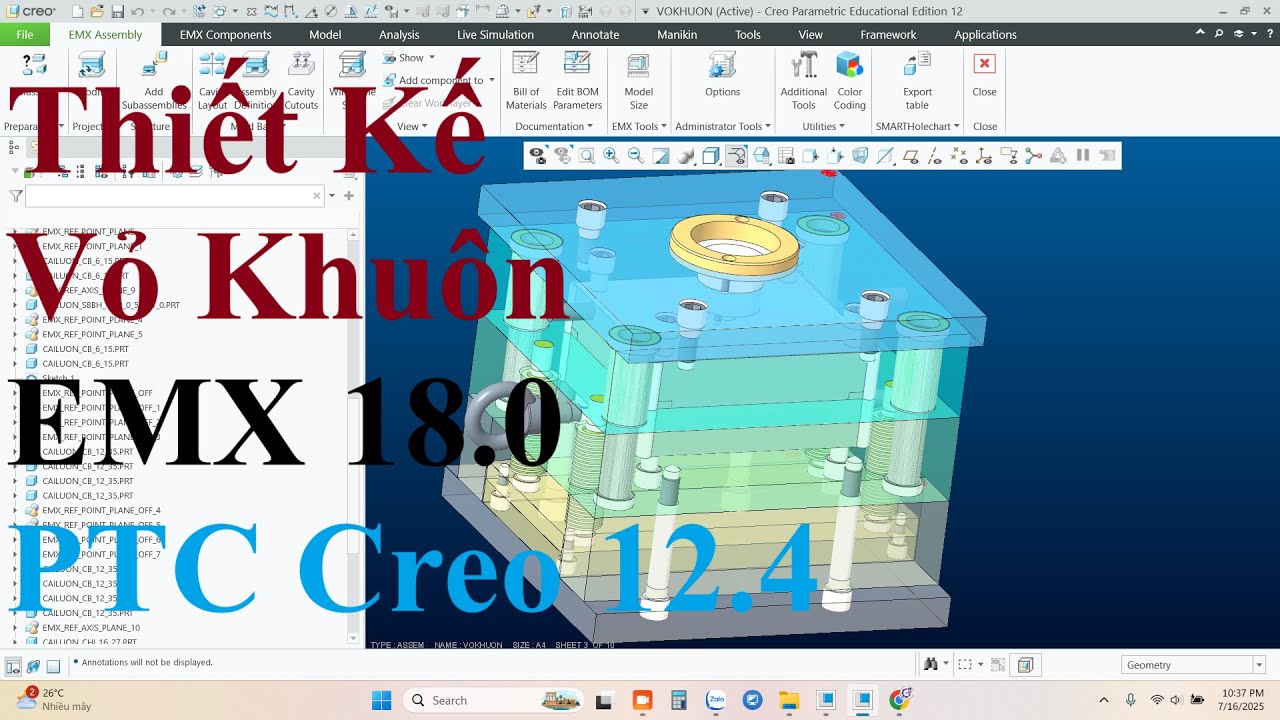Zoom out using graphics toolbar icon
This screenshot has width=1280, height=720.
tap(636, 156)
